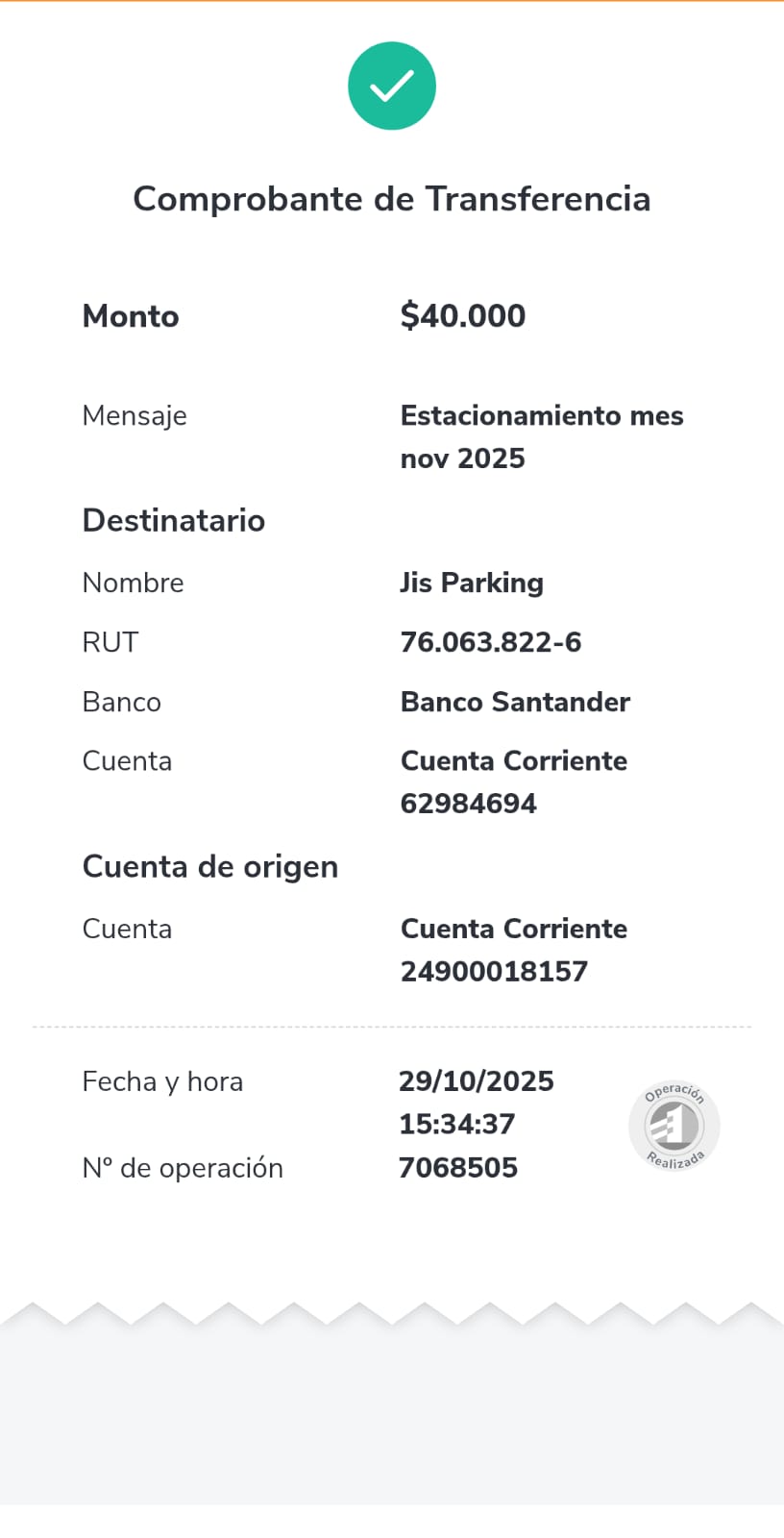
Task: Select the operation number 7068505
Action: pyautogui.click(x=458, y=1168)
